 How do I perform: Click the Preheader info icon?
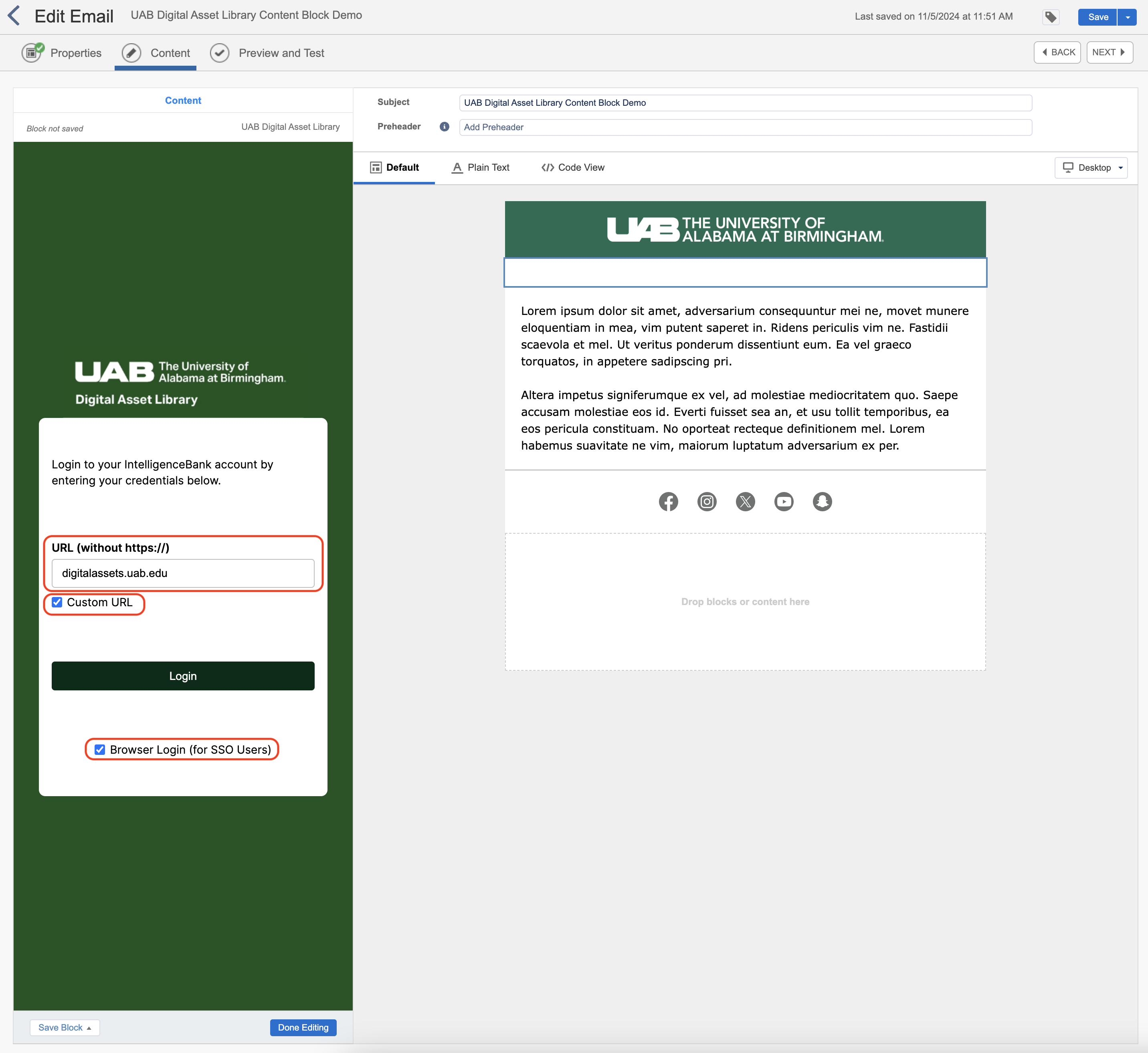(x=444, y=127)
